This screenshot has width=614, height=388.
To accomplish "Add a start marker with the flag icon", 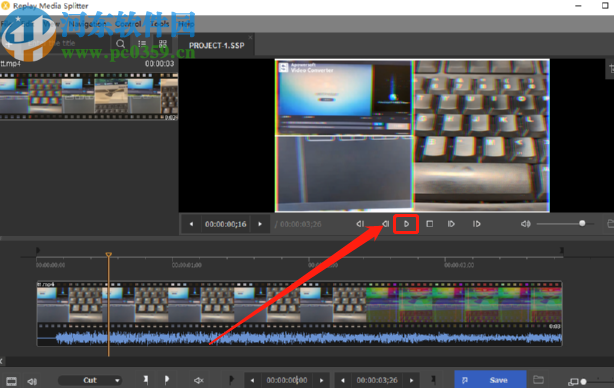I will [x=146, y=379].
